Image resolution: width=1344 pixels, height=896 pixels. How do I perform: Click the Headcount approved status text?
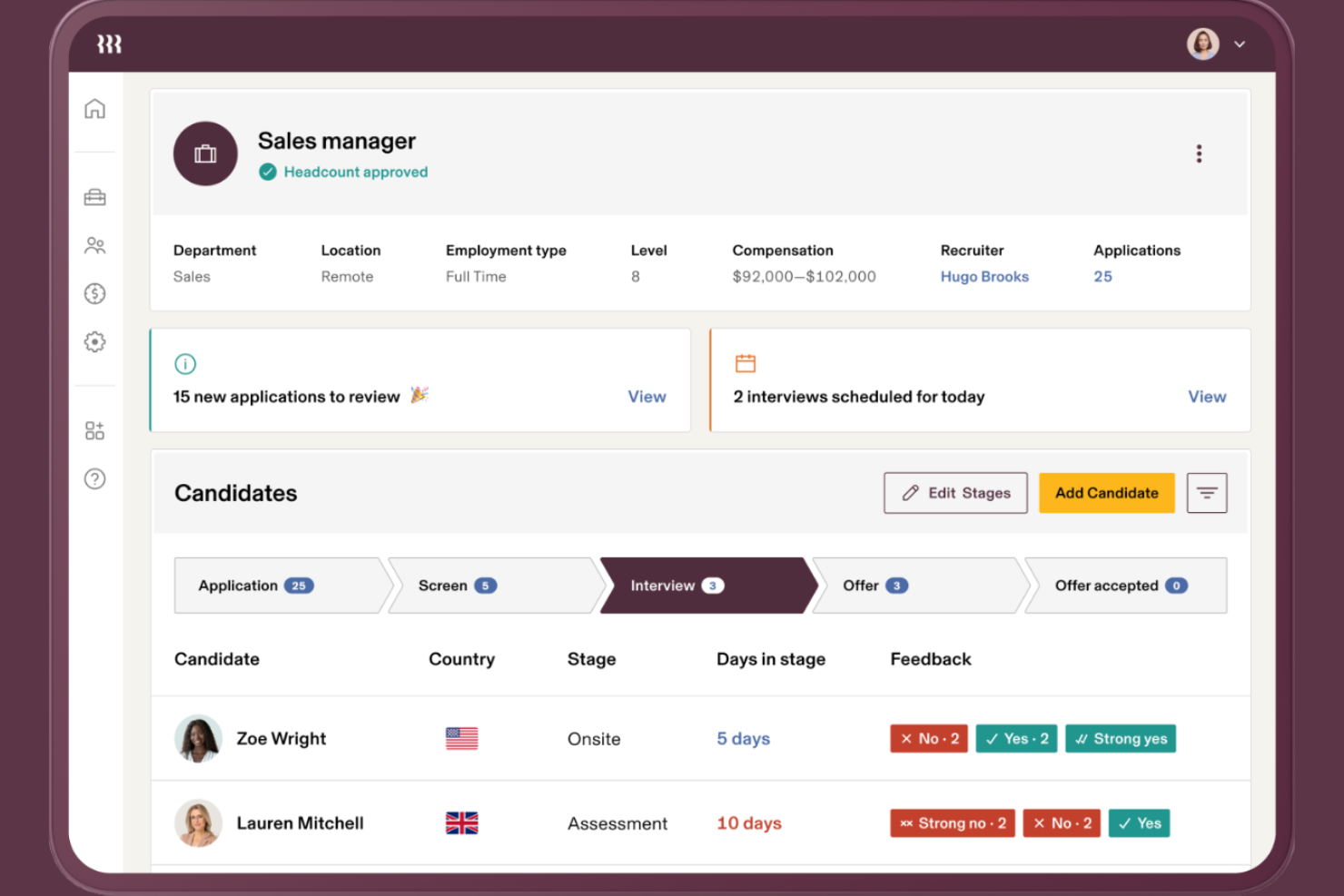pyautogui.click(x=356, y=172)
